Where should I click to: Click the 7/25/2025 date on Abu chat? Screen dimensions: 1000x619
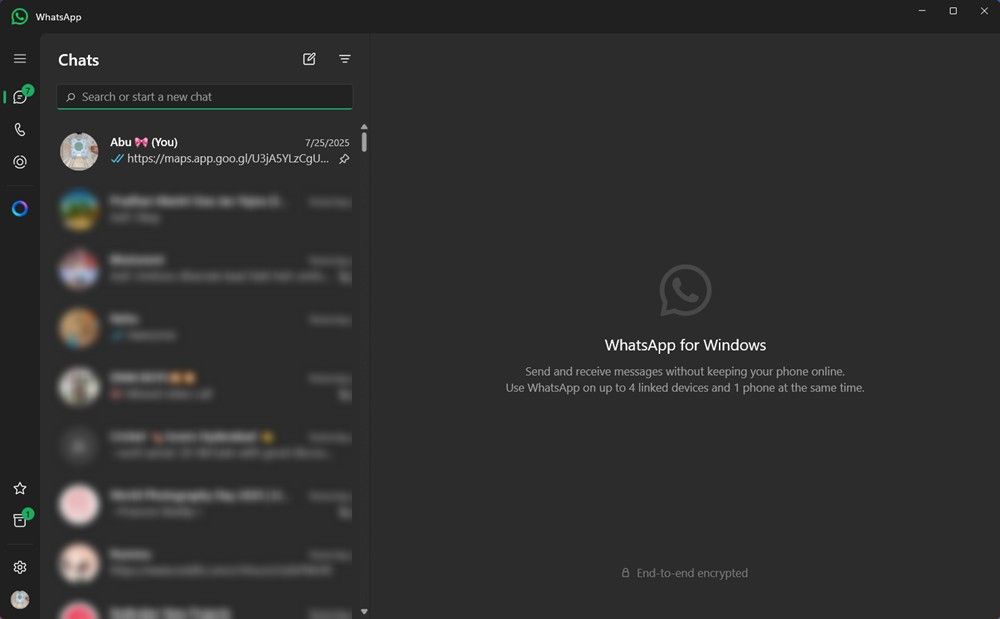pyautogui.click(x=327, y=143)
